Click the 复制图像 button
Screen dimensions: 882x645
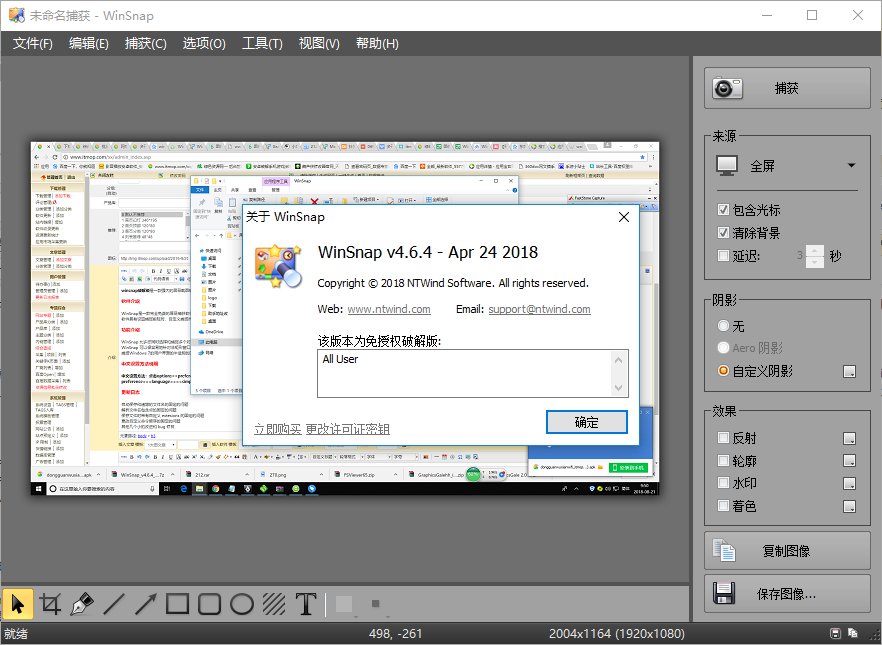coord(787,551)
